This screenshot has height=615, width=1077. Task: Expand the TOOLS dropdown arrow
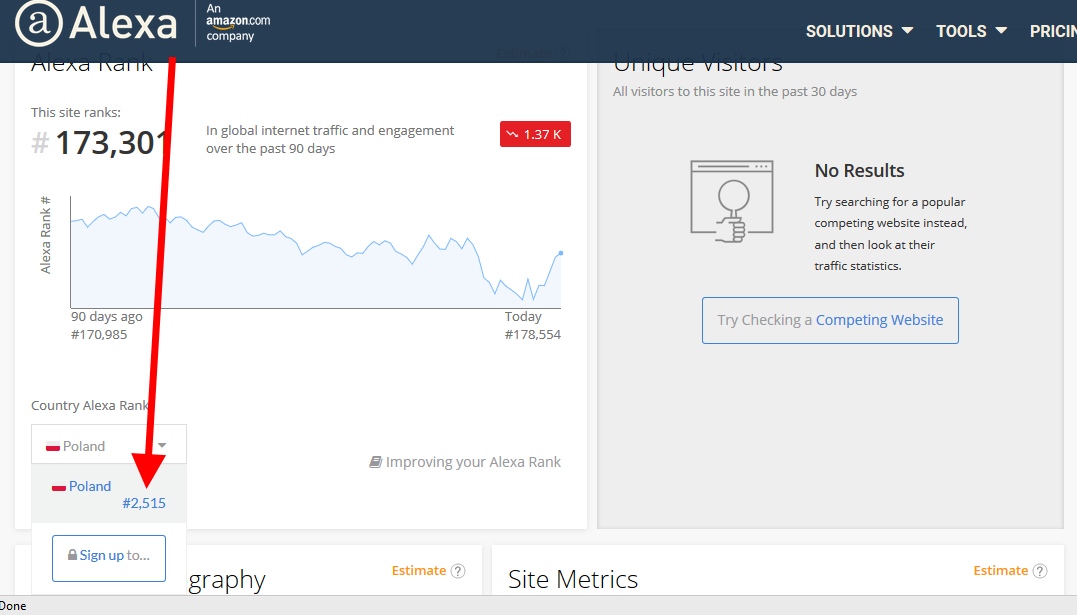click(x=1001, y=31)
